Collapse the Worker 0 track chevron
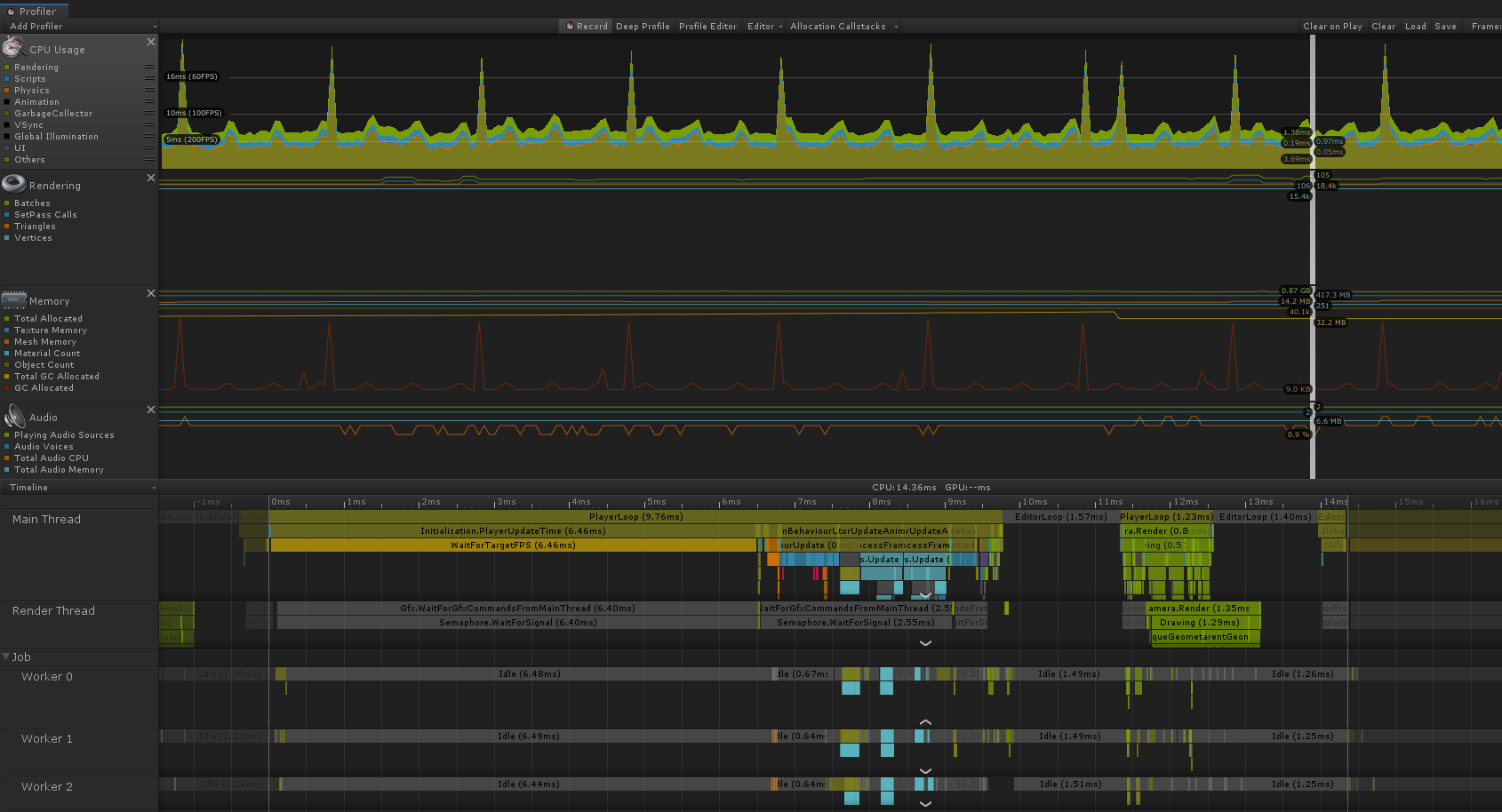The image size is (1502, 812). point(925,722)
